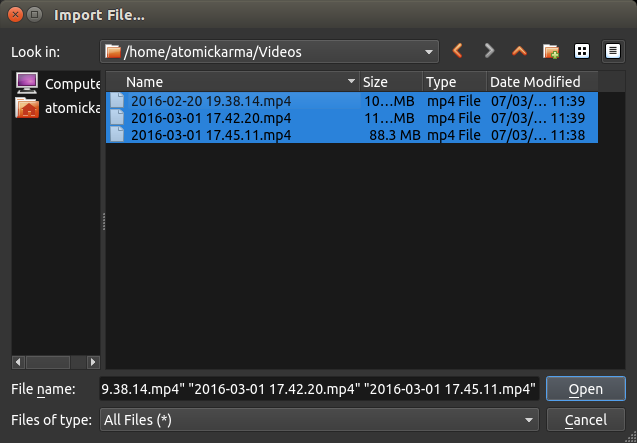Select Computer in the sidebar
The width and height of the screenshot is (637, 443).
[x=58, y=83]
